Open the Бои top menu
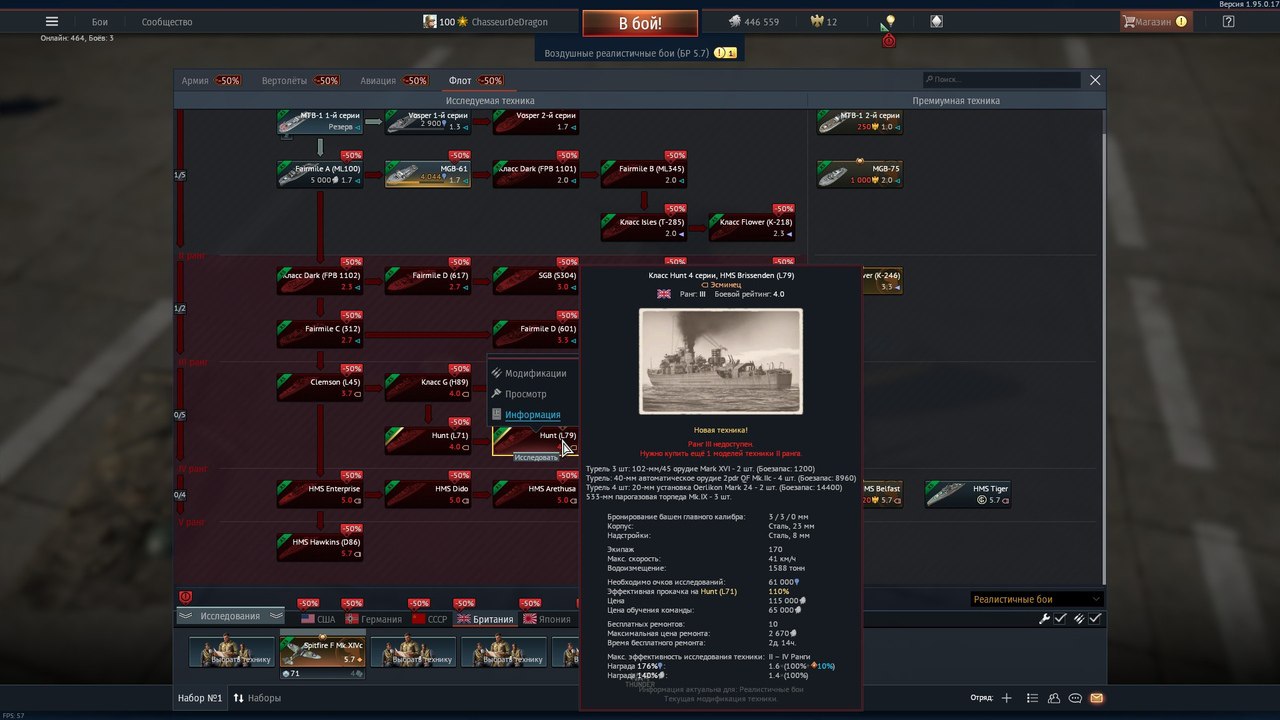This screenshot has width=1280, height=720. (x=100, y=21)
